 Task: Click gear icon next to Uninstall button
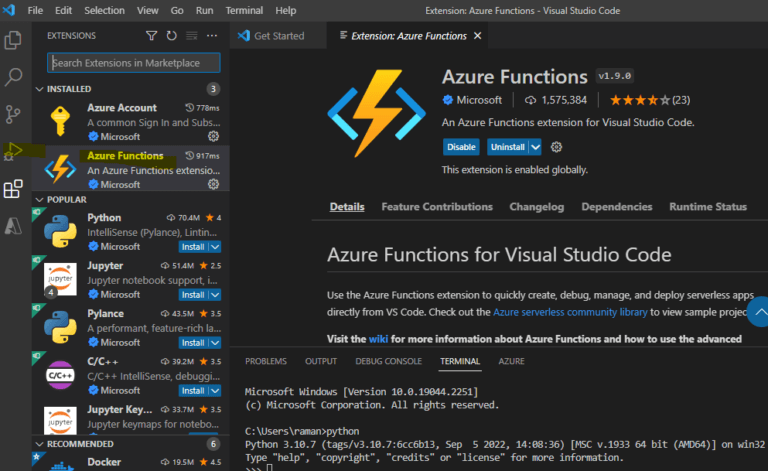pyautogui.click(x=557, y=147)
